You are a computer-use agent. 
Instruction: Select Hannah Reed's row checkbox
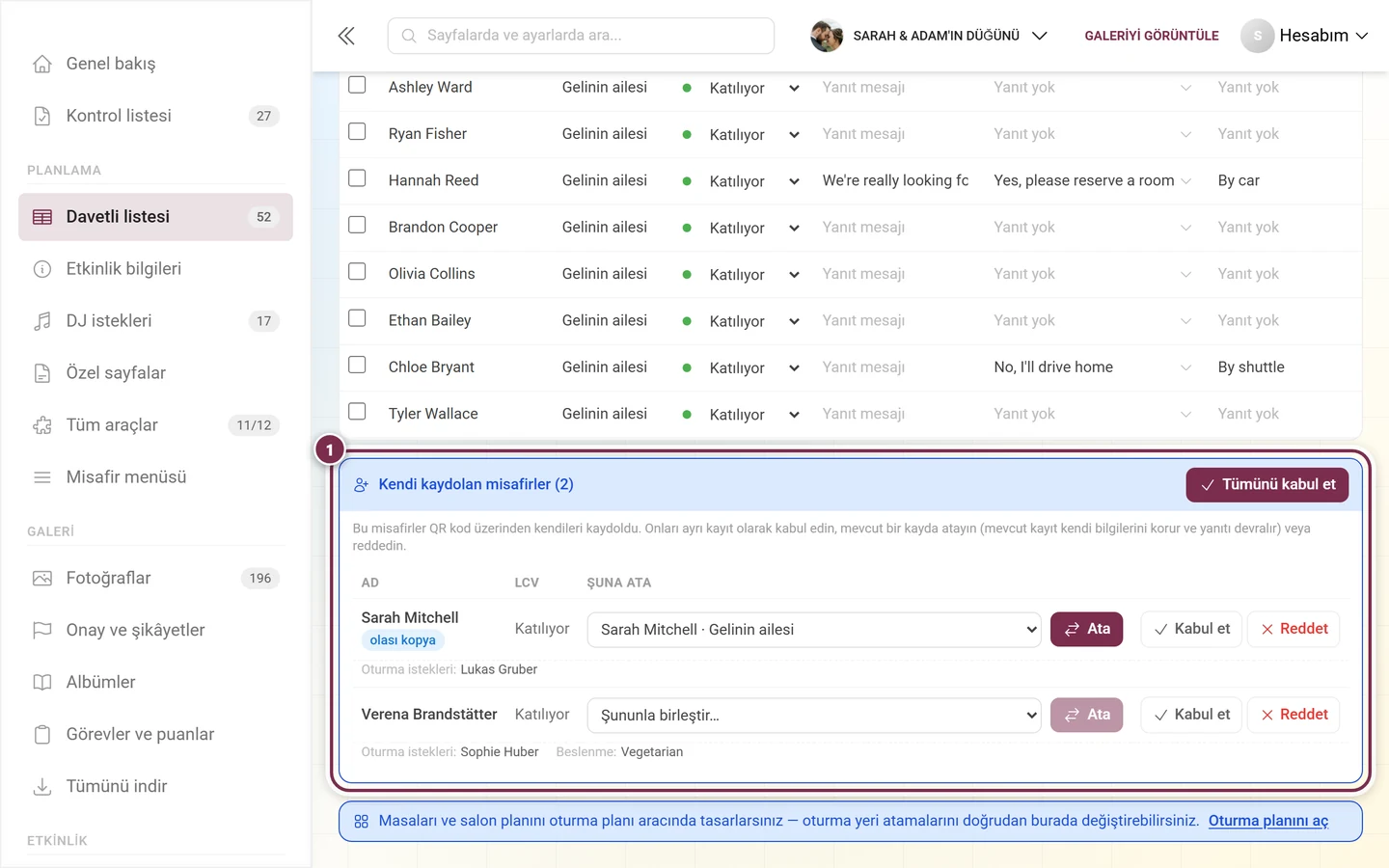click(x=357, y=178)
